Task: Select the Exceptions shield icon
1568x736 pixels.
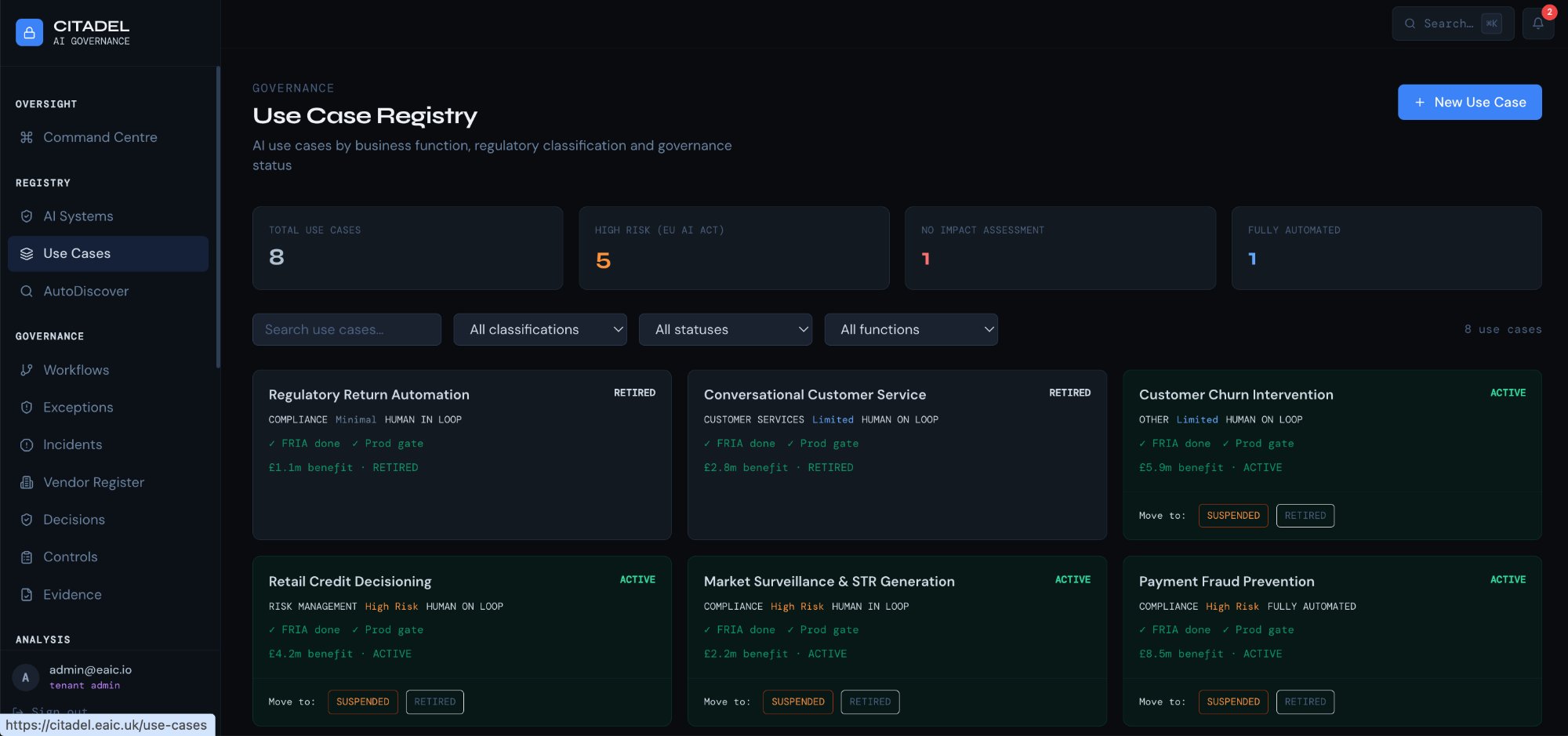Action: point(26,408)
